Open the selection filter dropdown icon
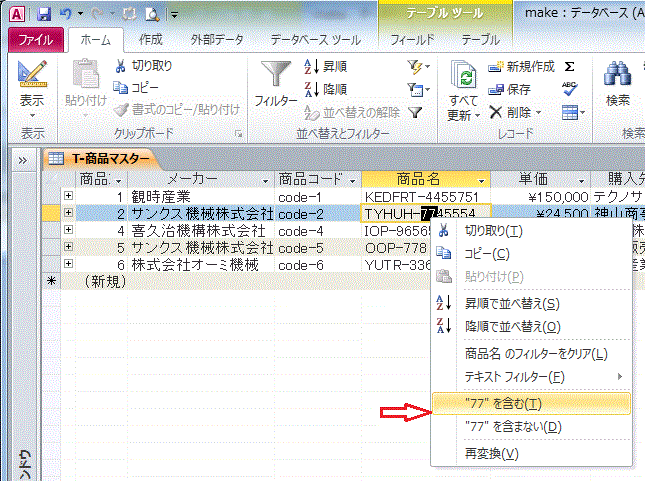The image size is (645, 481). [x=418, y=66]
